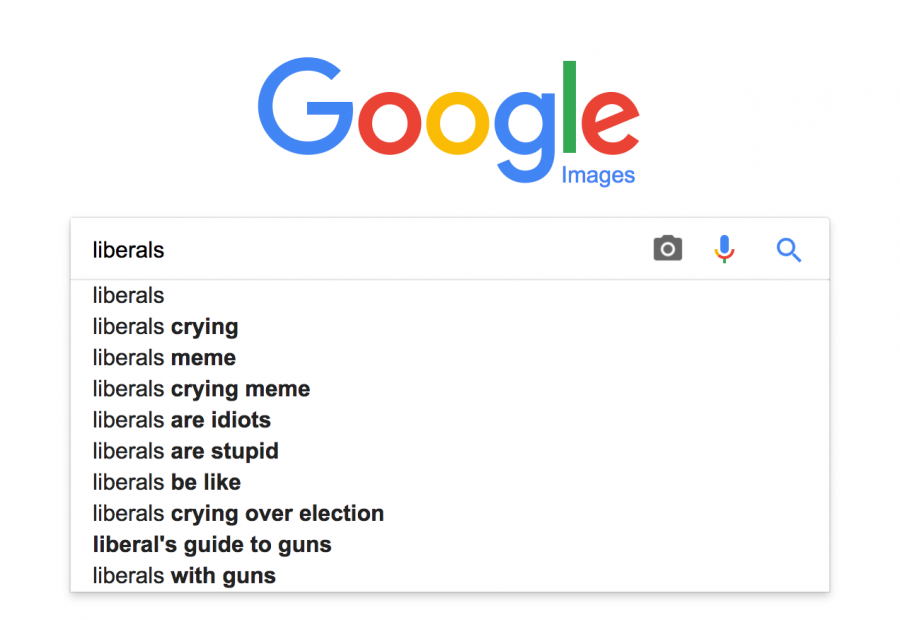Click the Images label under logo
900x620 pixels.
598,175
